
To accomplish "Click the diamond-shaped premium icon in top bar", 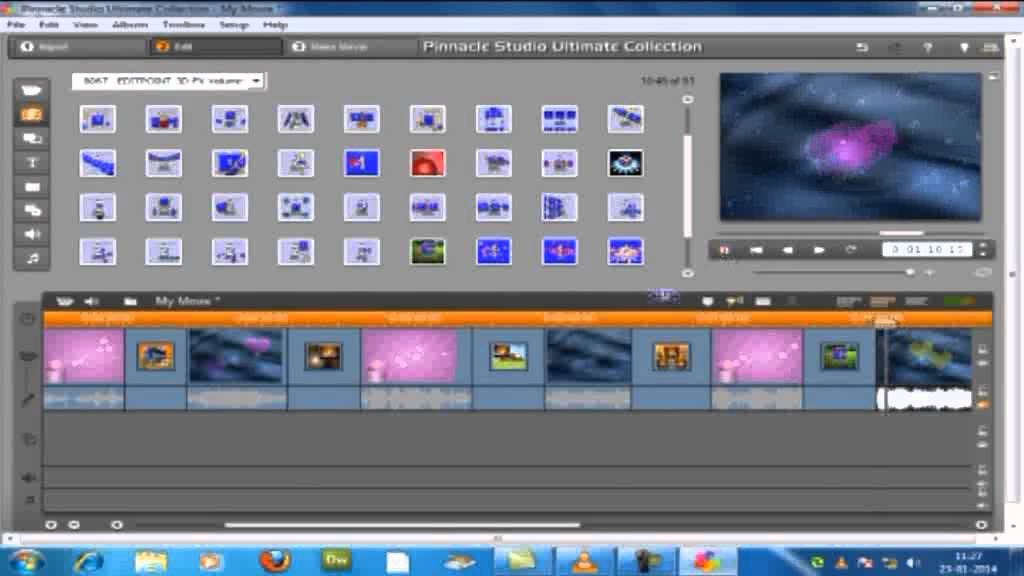I will tap(964, 47).
